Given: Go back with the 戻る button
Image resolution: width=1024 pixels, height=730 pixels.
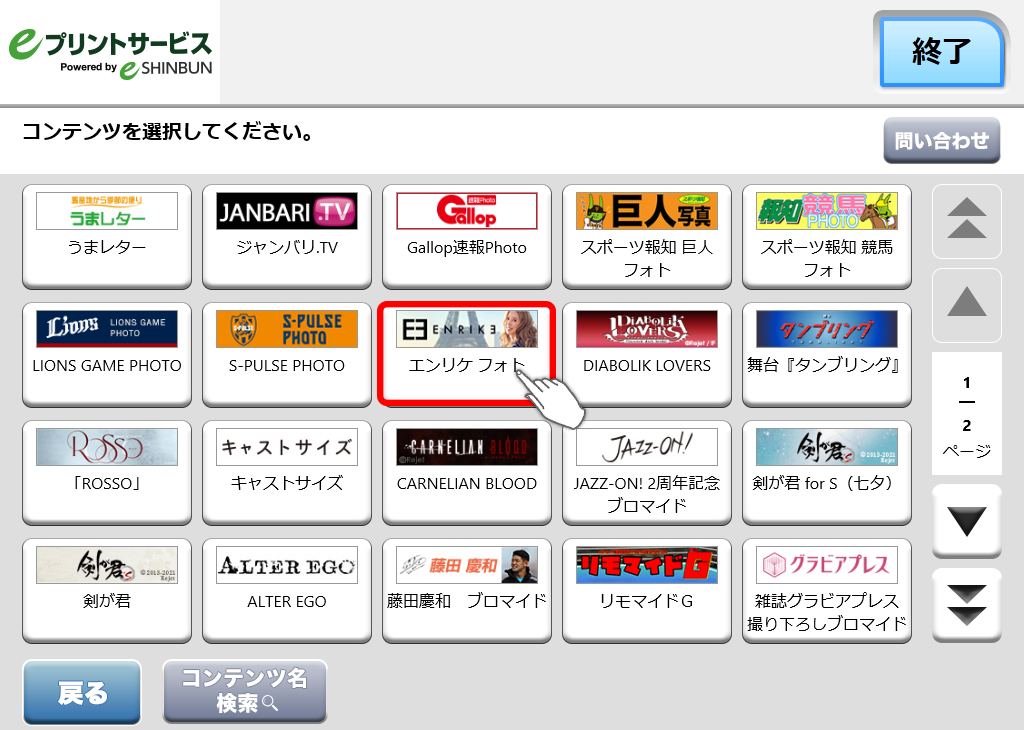Looking at the screenshot, I should [82, 692].
